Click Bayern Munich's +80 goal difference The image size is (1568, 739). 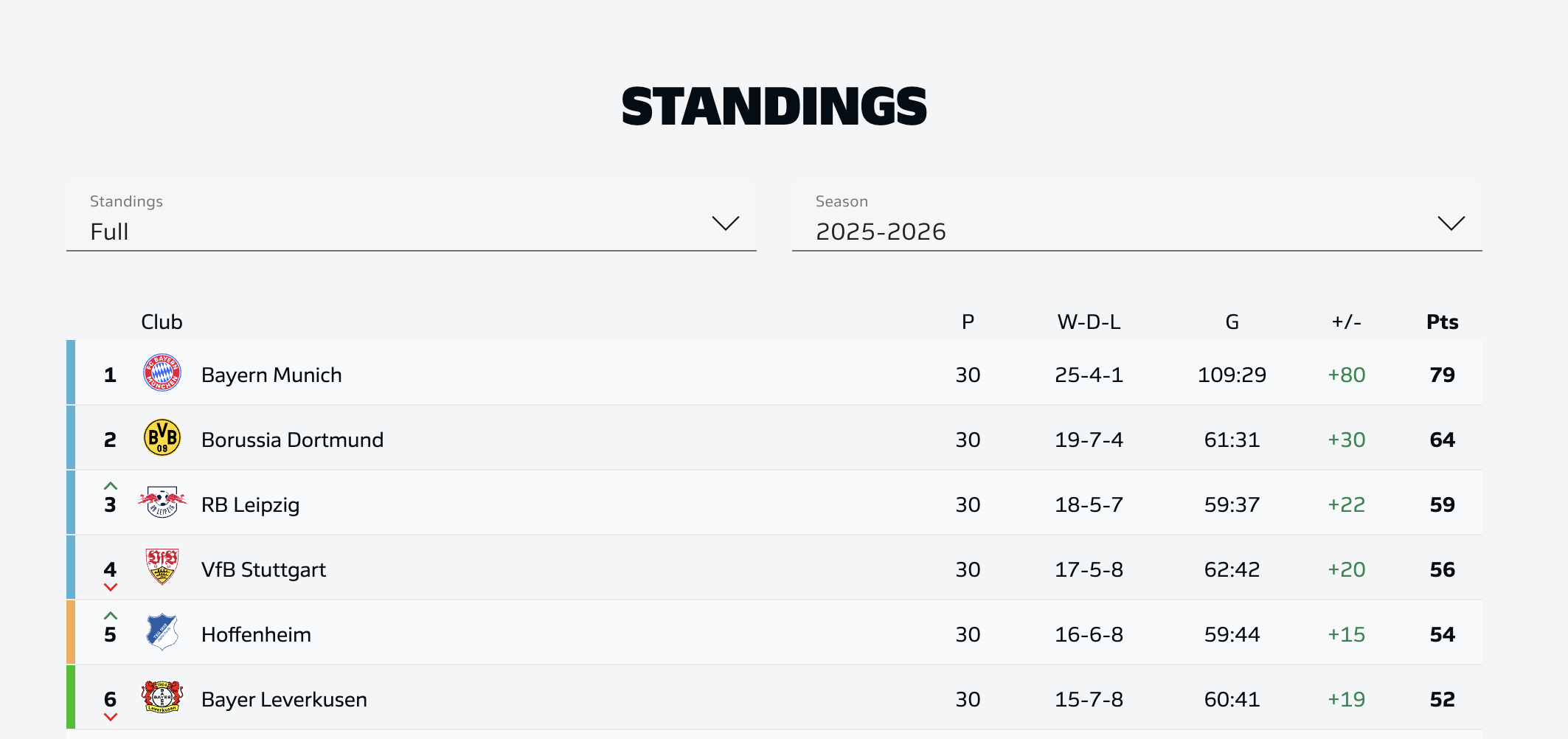coord(1346,375)
